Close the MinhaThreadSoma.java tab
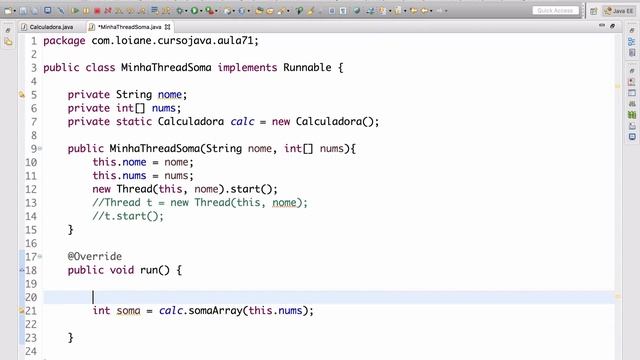 (x=167, y=27)
